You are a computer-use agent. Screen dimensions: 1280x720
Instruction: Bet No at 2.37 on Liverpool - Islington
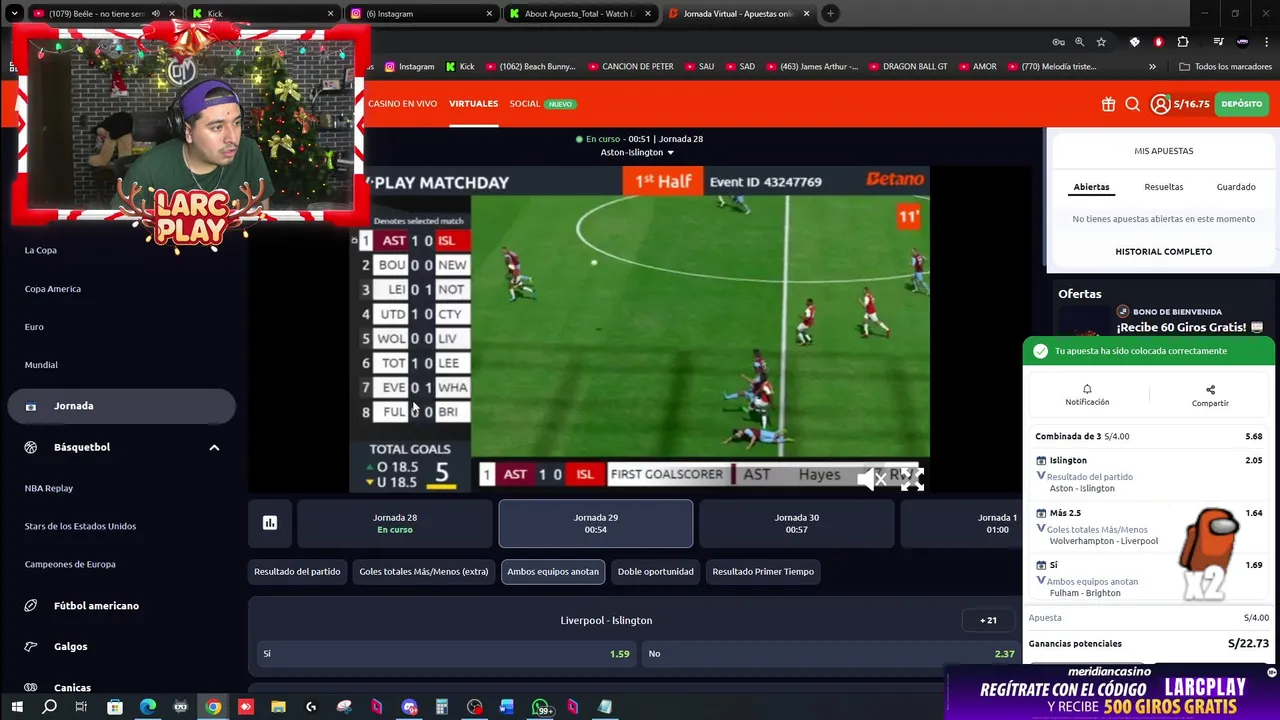click(x=831, y=654)
